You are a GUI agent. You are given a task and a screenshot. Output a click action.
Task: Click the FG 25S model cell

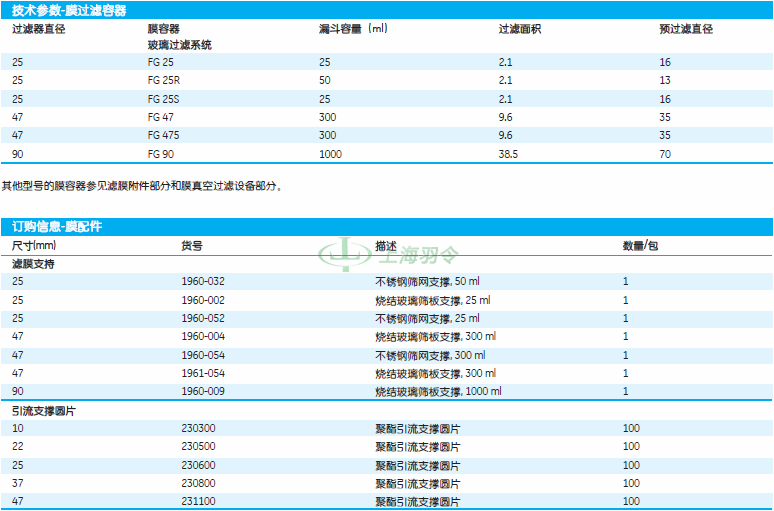(163, 99)
